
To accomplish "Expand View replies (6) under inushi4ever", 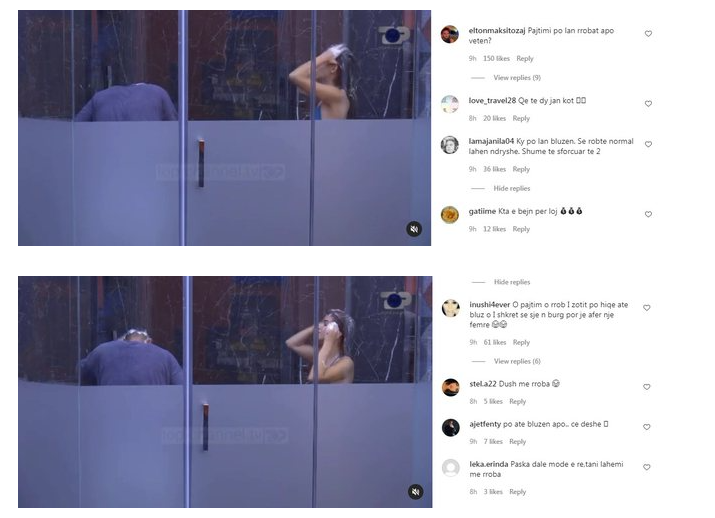I will 517,361.
